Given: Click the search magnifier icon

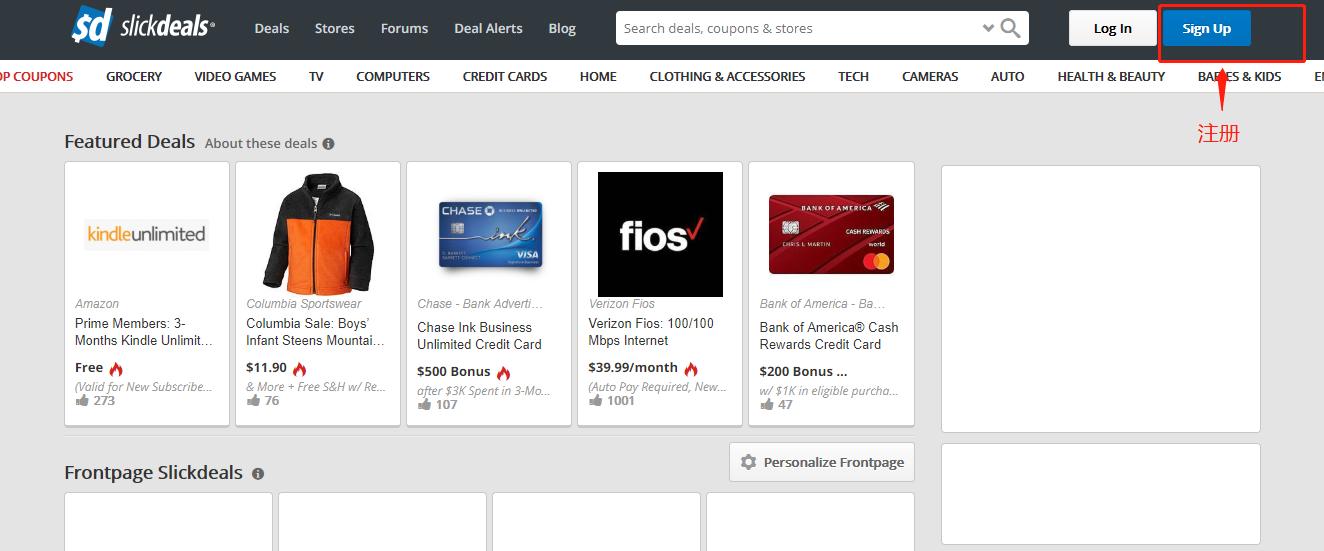Looking at the screenshot, I should point(1010,28).
